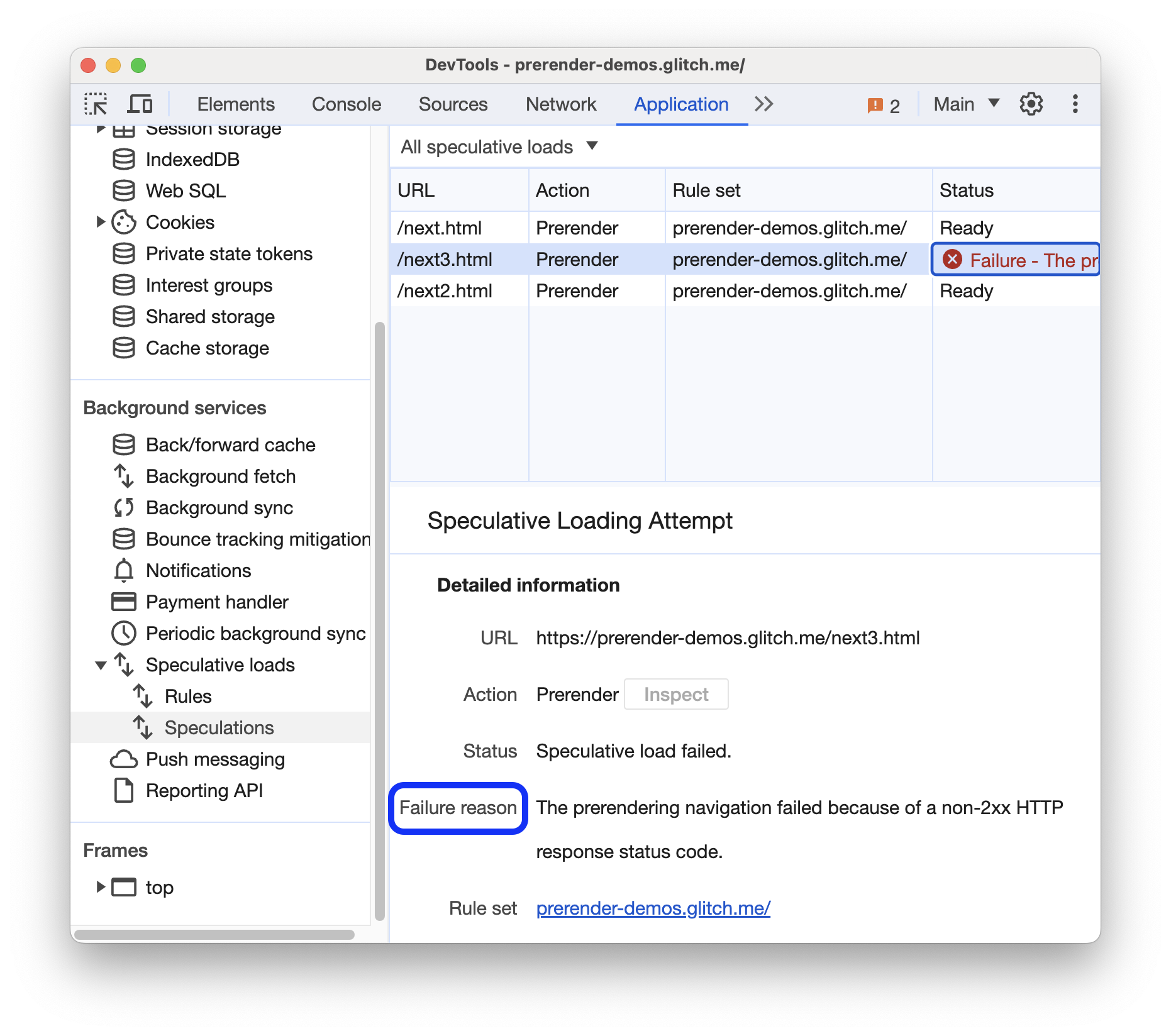Expand the top frame node
The image size is (1171, 1036).
[100, 887]
